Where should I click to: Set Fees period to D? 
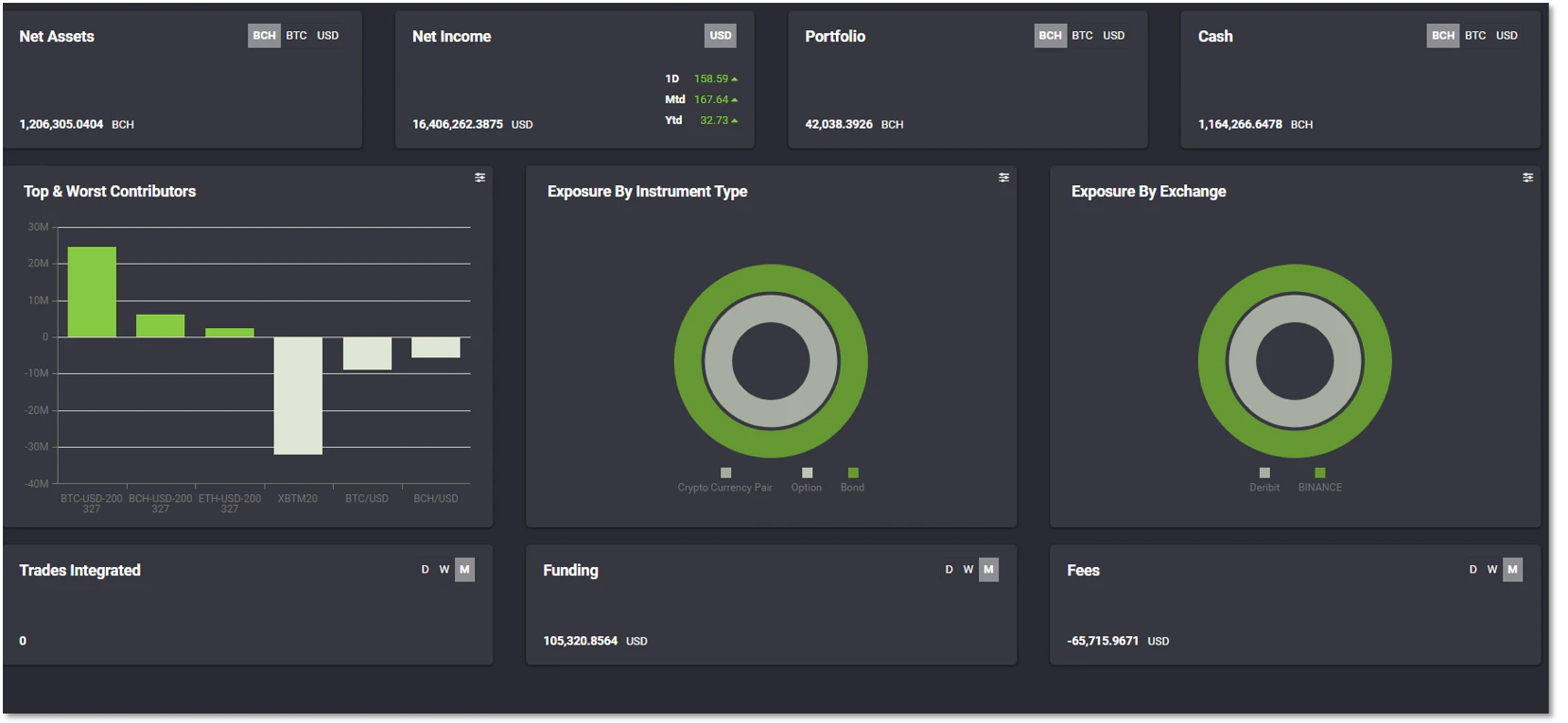(x=1473, y=570)
